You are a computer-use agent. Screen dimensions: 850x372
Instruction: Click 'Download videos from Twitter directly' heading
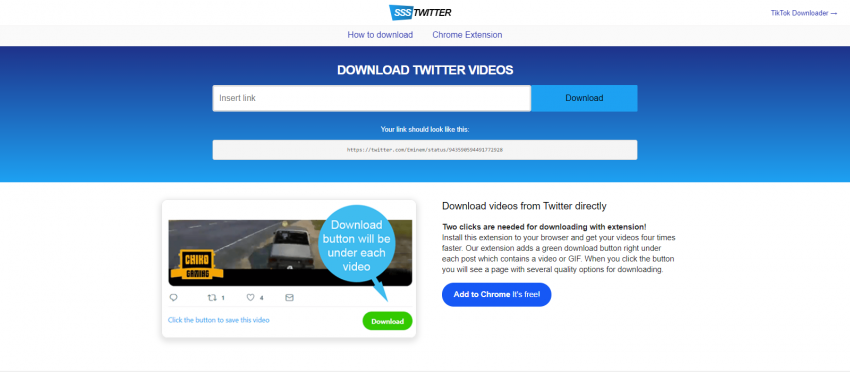pos(524,206)
